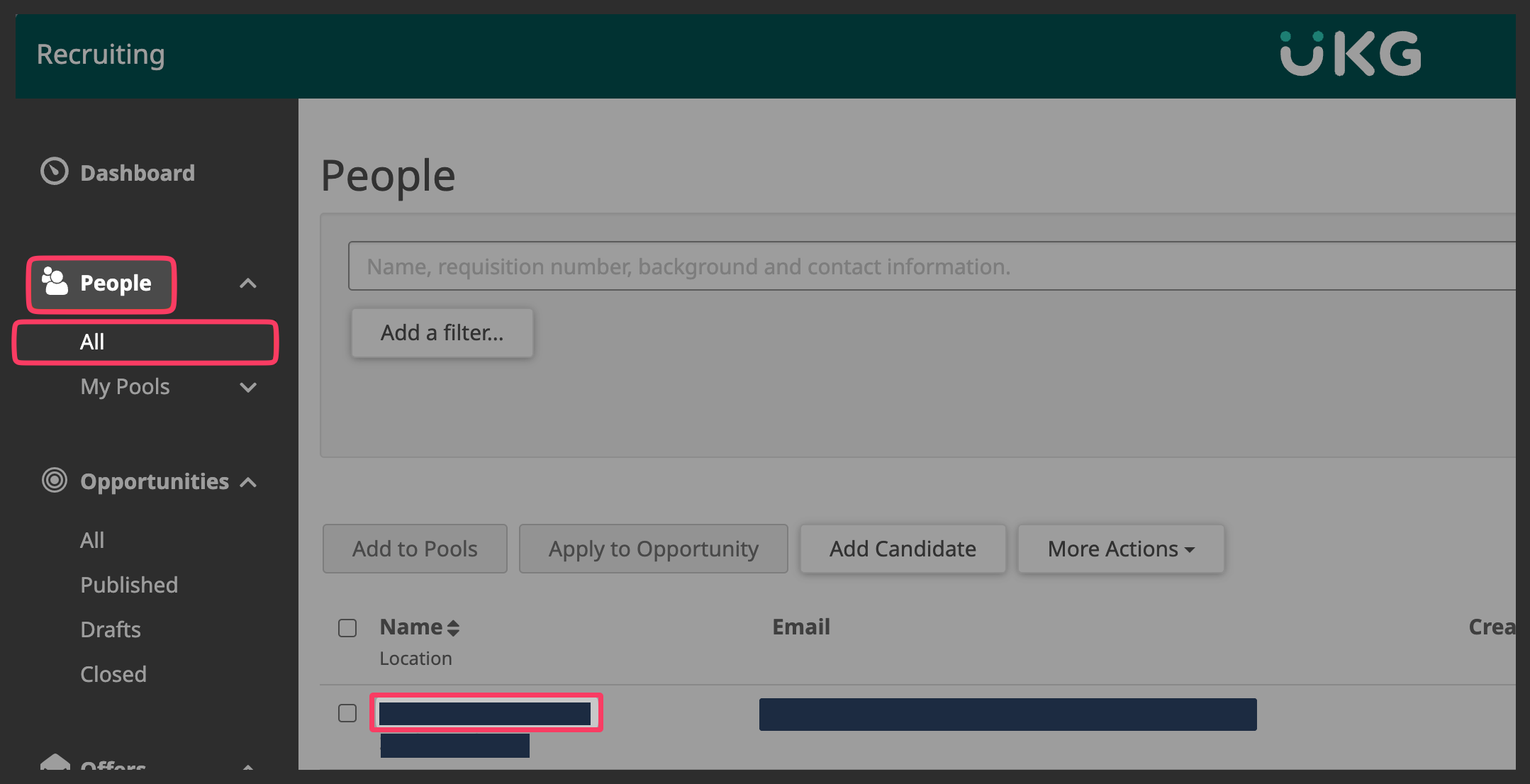
Task: Click the Dashboard clock icon
Action: pyautogui.click(x=55, y=172)
